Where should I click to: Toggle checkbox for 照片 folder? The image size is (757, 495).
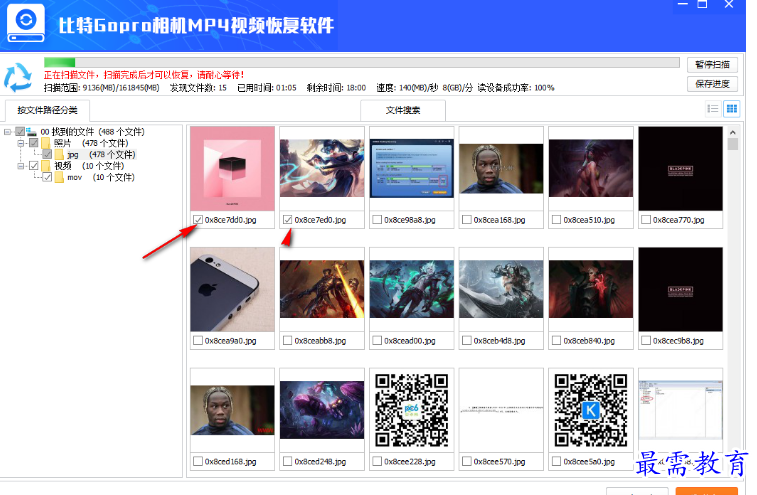(33, 143)
